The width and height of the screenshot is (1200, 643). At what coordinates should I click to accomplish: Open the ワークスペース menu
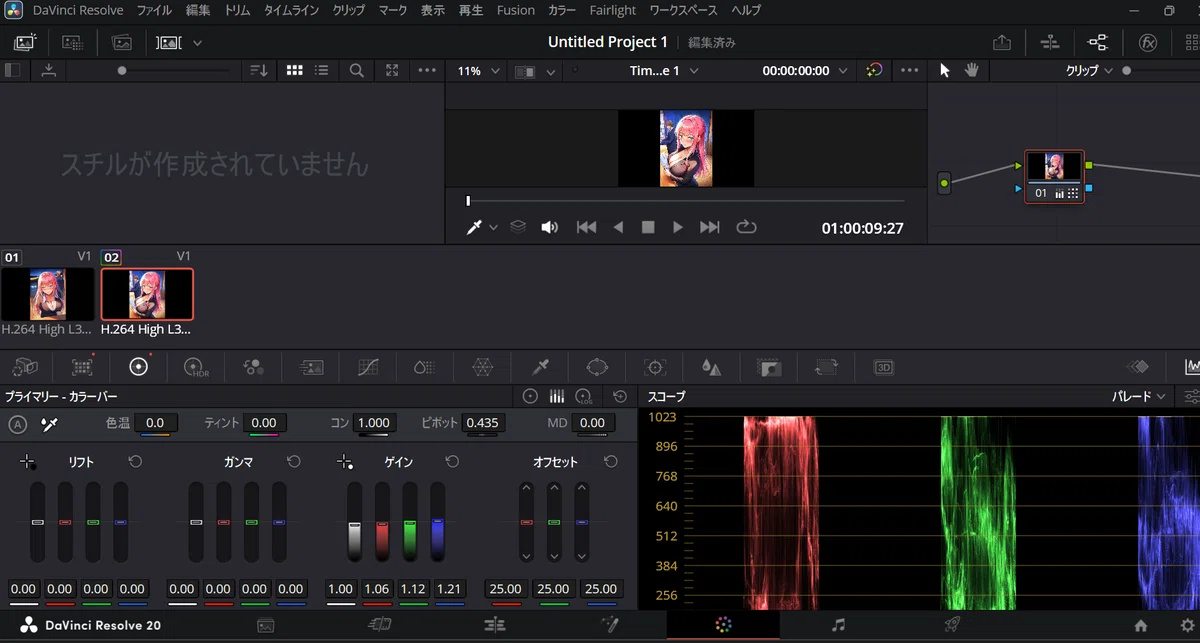(x=683, y=10)
